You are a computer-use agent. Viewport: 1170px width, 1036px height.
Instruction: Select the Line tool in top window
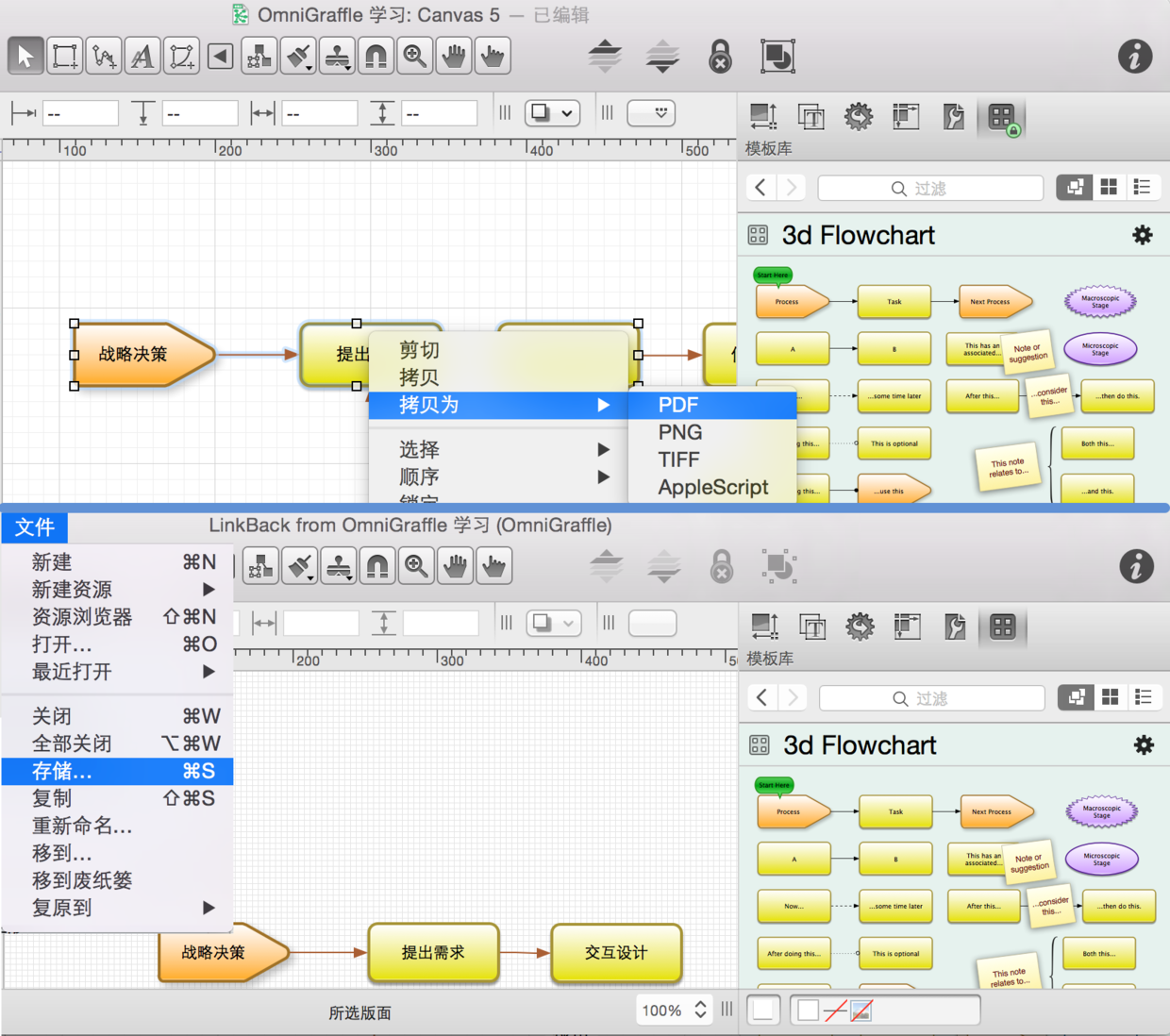(104, 56)
